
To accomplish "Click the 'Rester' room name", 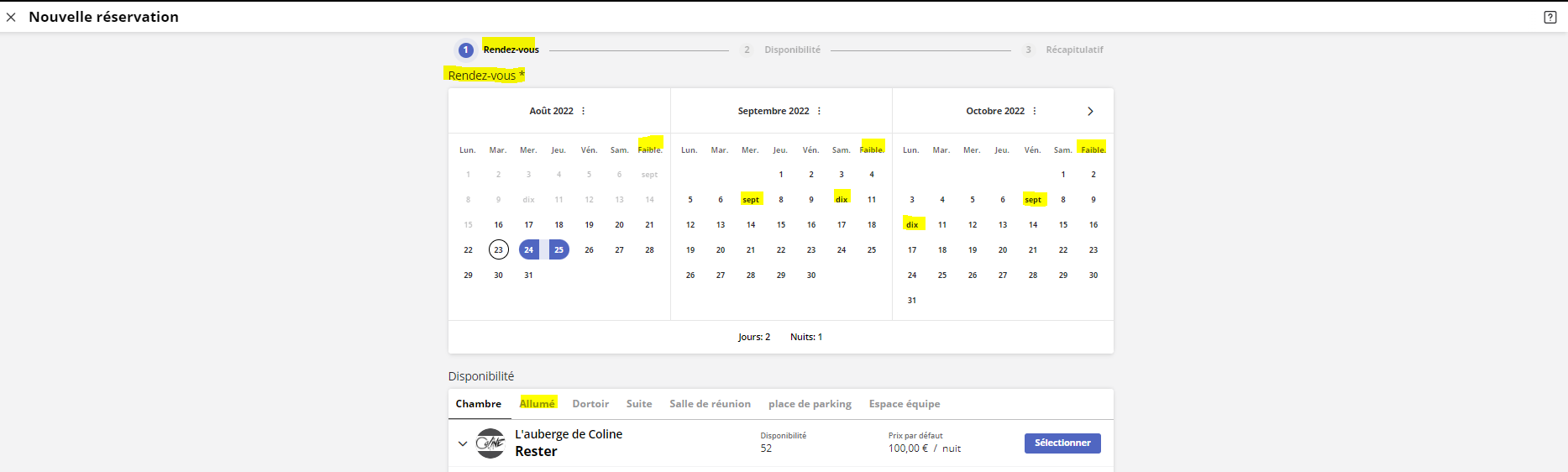I will tap(536, 452).
